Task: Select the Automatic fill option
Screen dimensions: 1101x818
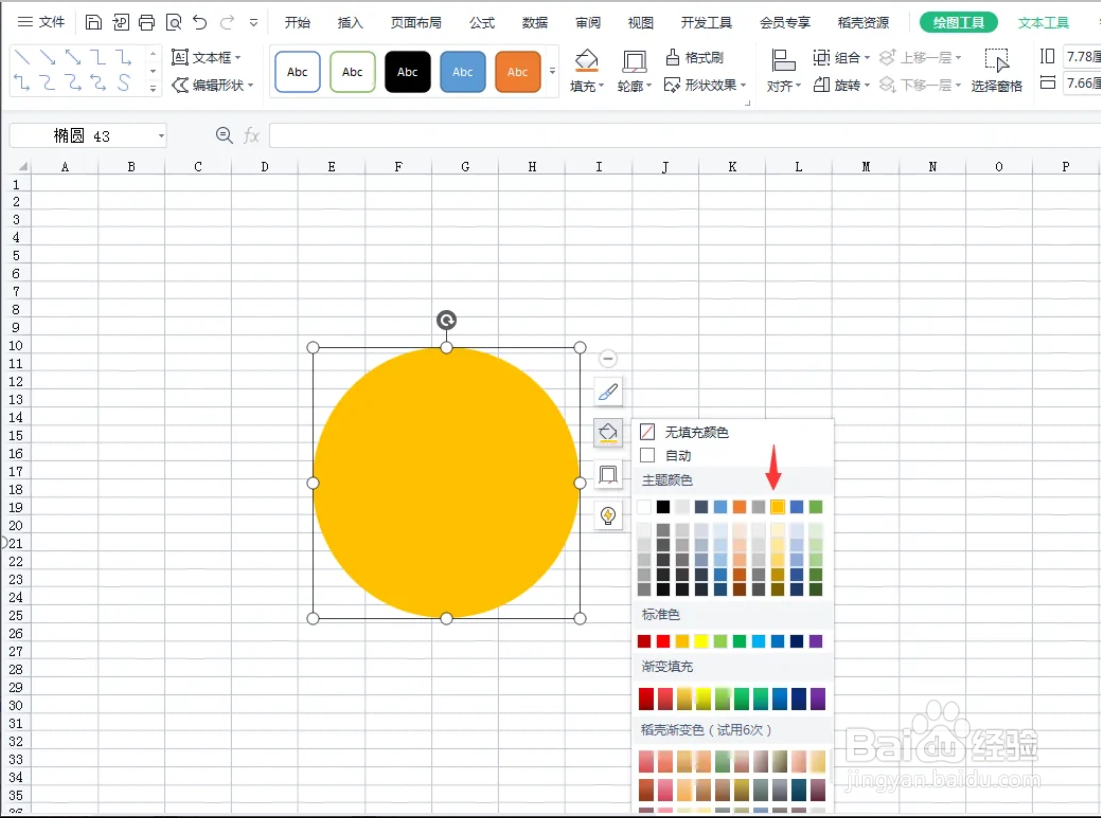Action: pyautogui.click(x=666, y=455)
